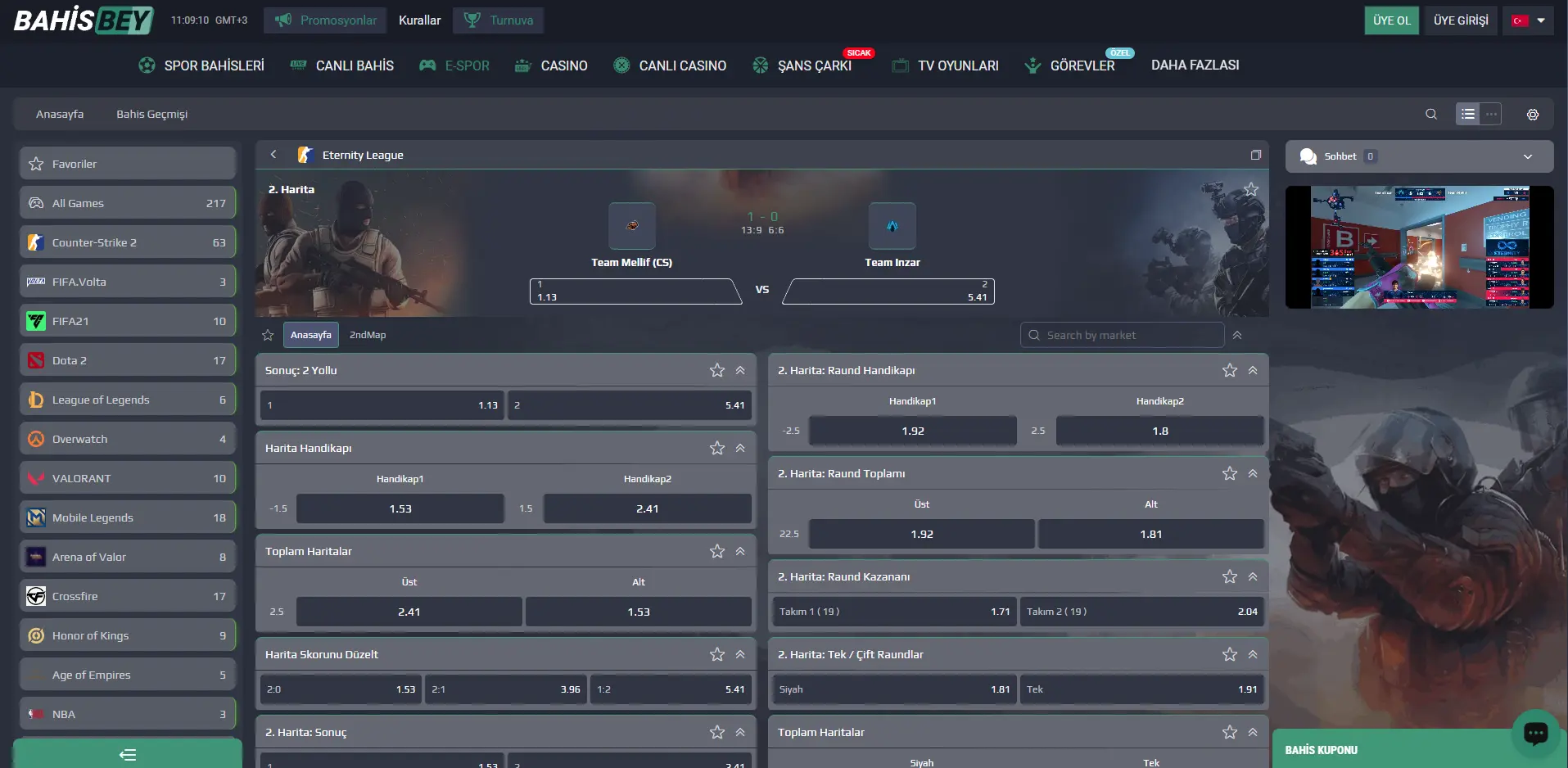Open Turnuva button
Viewport: 1568px width, 768px height.
(498, 20)
